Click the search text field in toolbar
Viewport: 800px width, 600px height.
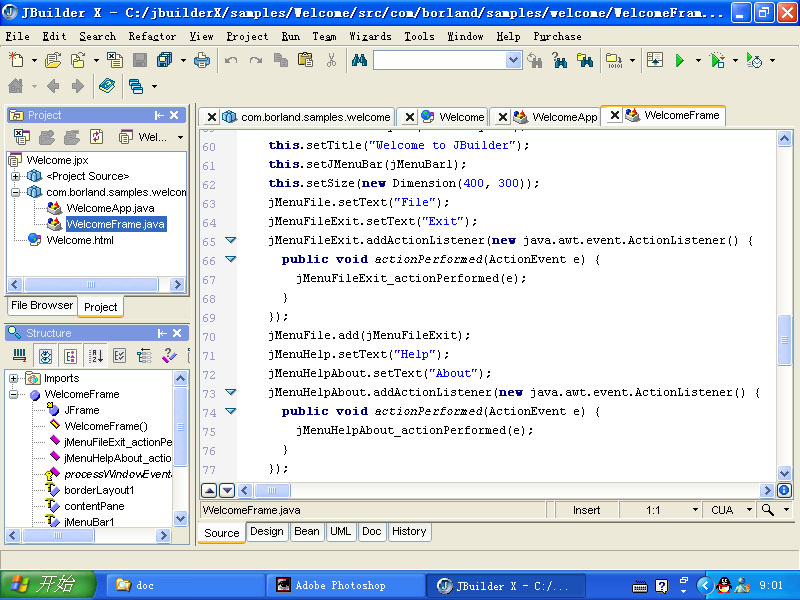coord(440,61)
